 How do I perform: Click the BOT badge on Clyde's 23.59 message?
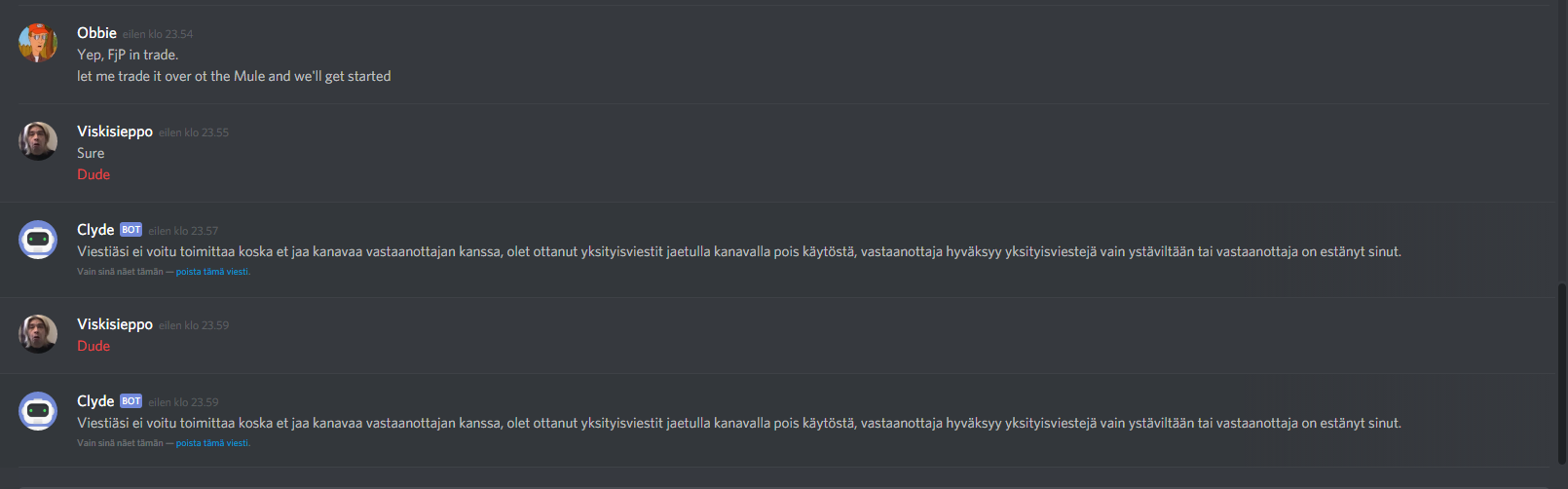(x=131, y=401)
